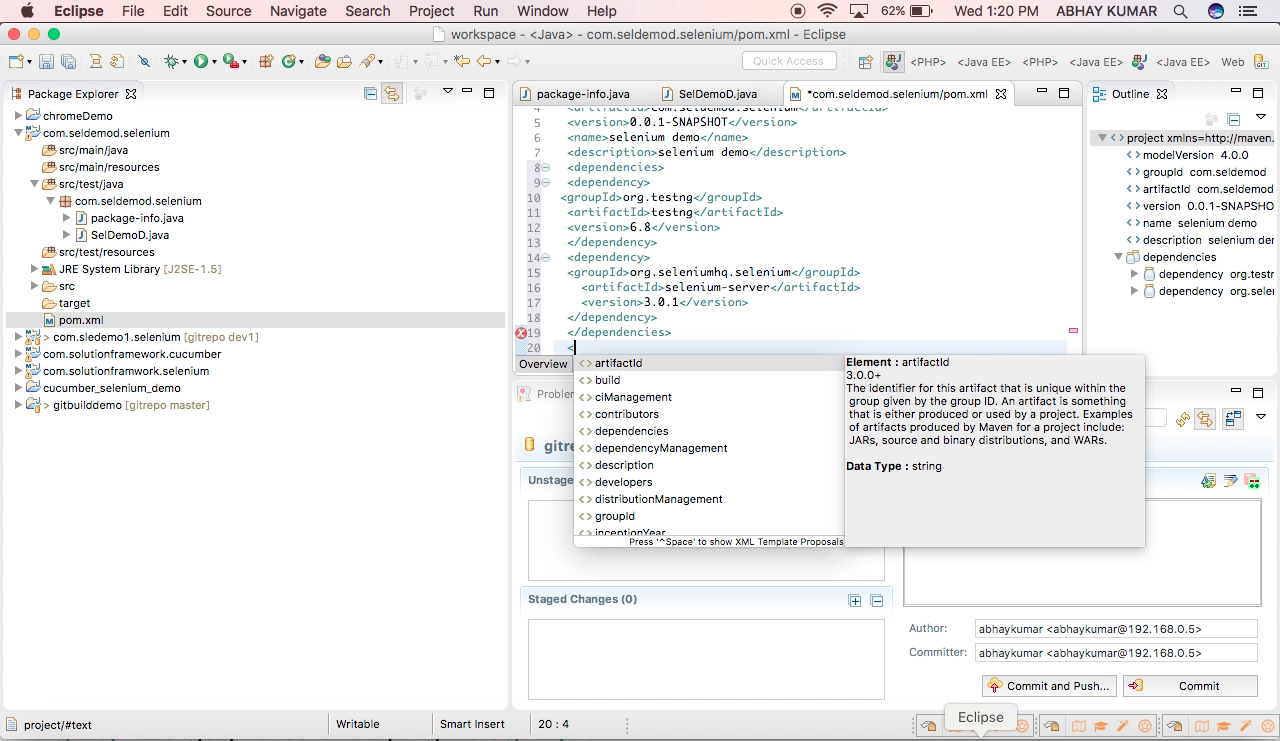Choose 'dependencyManagement' from the autocomplete list

point(708,448)
